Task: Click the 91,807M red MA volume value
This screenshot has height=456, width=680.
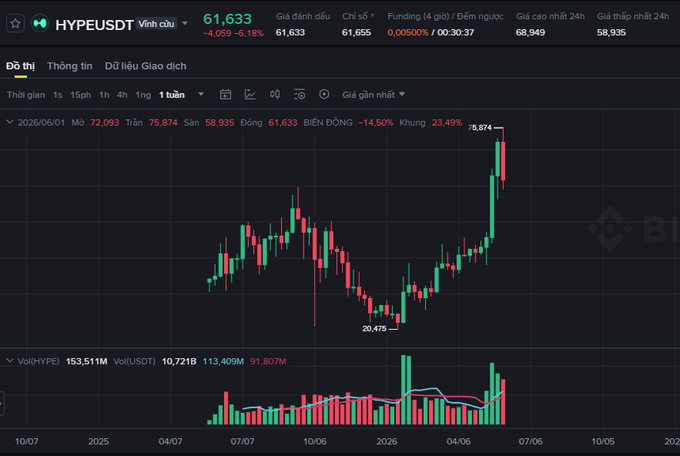Action: click(268, 361)
